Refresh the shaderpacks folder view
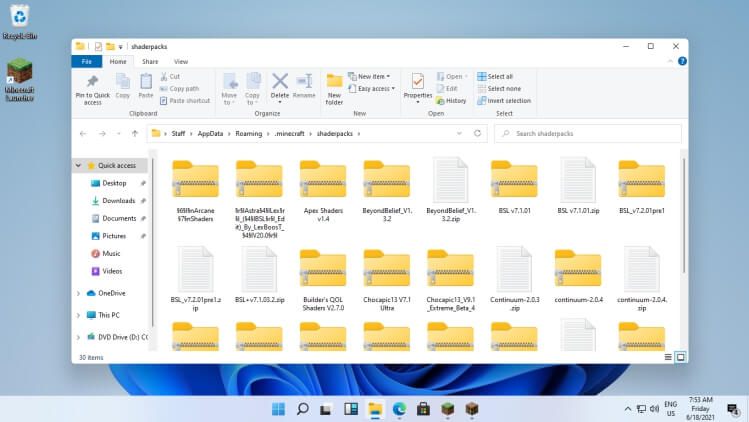Screen dimensions: 749x422 pos(477,133)
